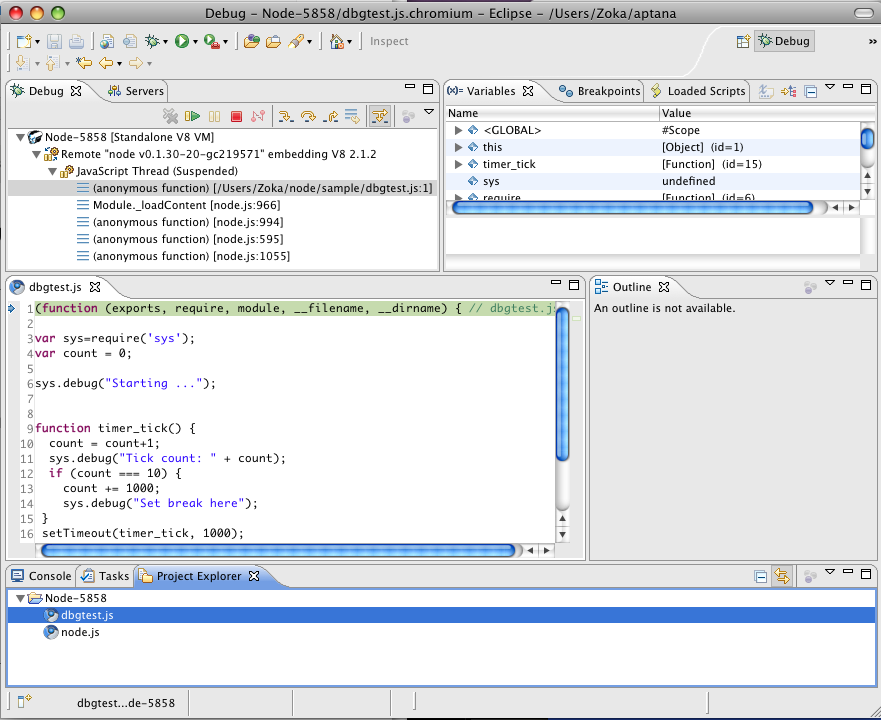Click the green Run button in main toolbar
The height and width of the screenshot is (720, 881).
tap(182, 41)
